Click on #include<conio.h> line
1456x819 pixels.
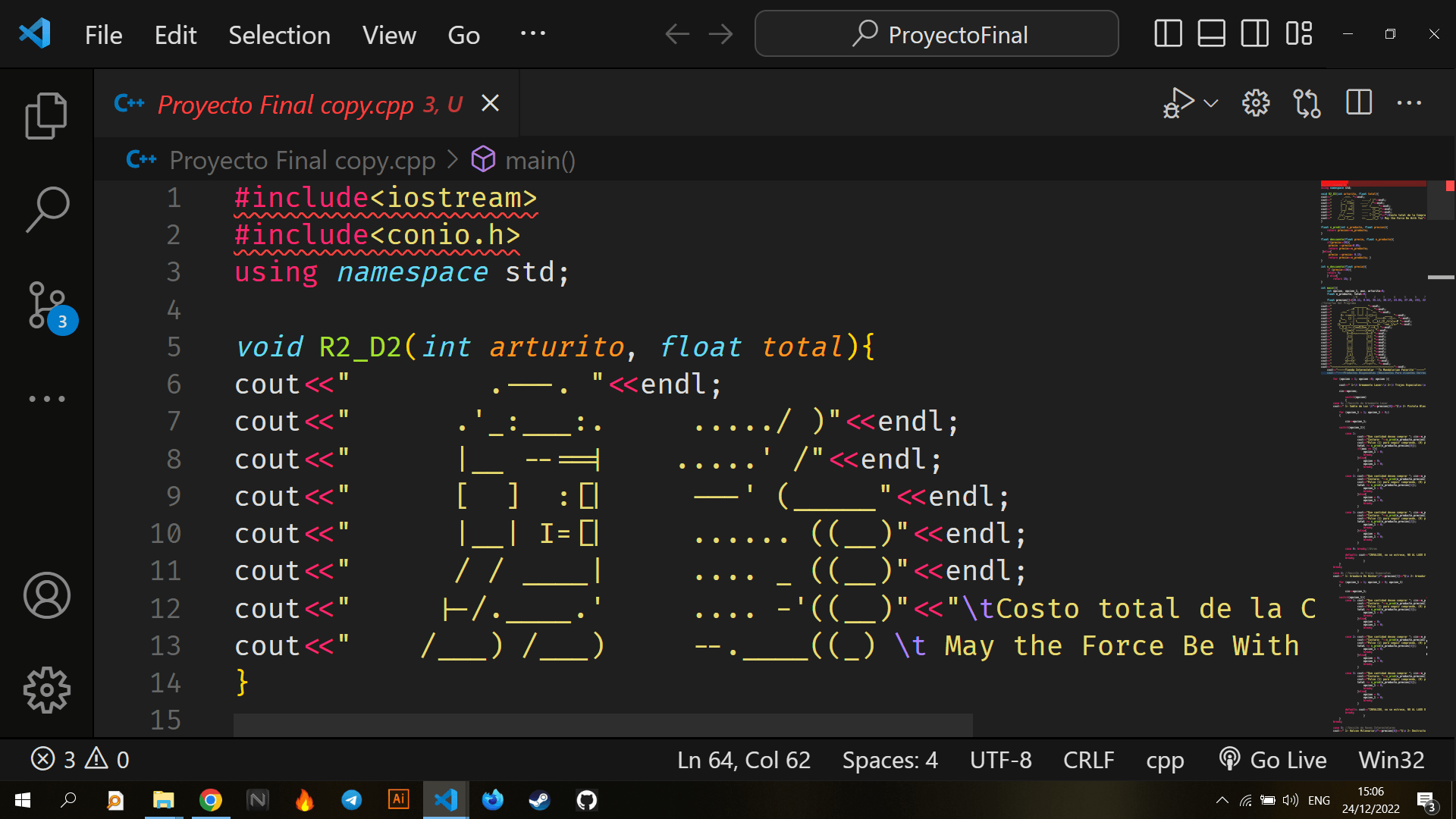click(x=378, y=235)
